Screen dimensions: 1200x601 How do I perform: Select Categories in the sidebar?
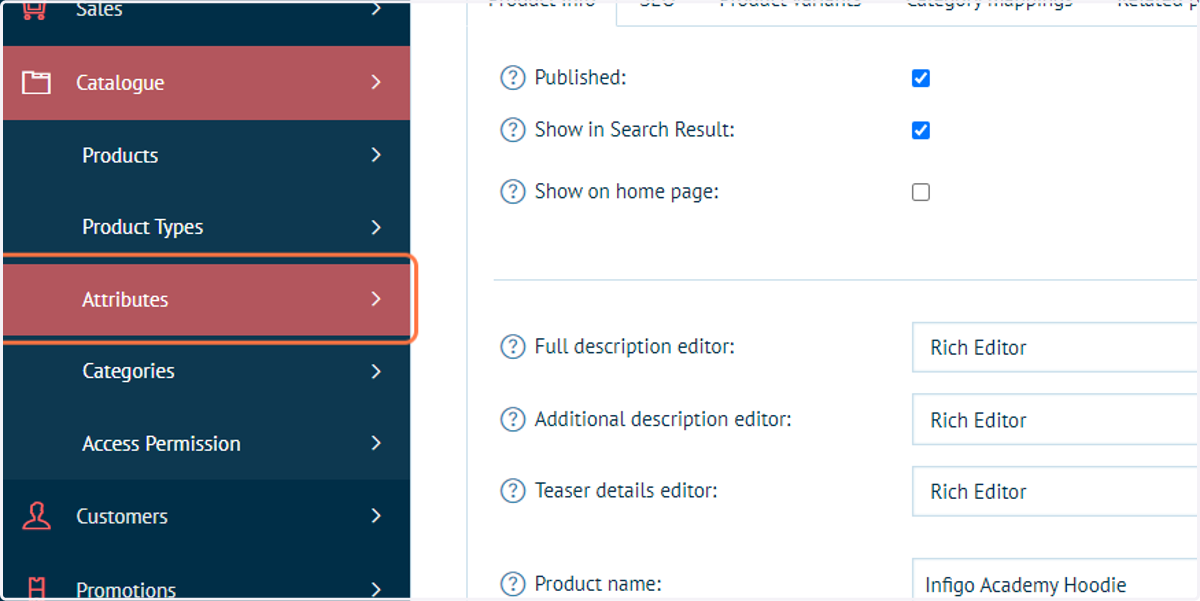pyautogui.click(x=206, y=371)
